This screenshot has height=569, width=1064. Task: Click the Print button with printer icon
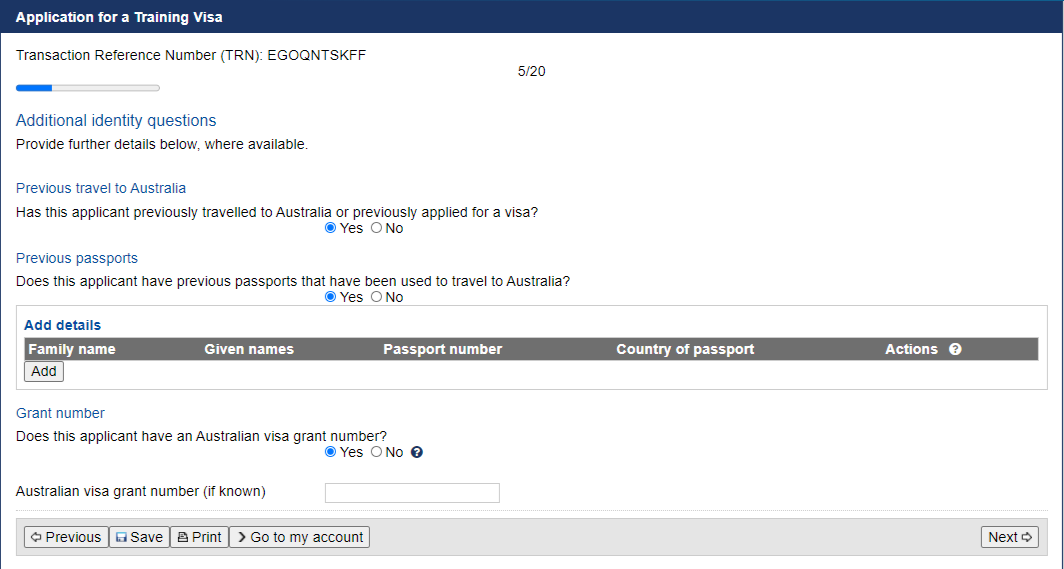(x=200, y=537)
